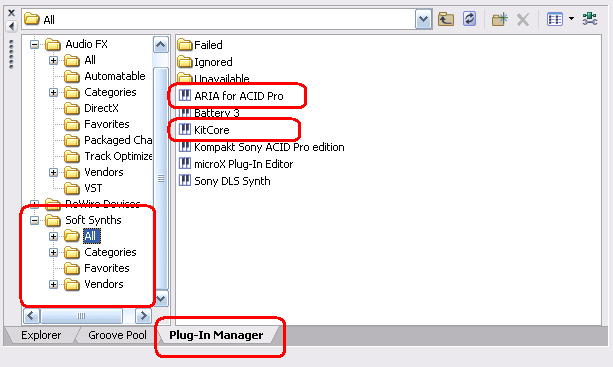Select the Audio FX folder
Screen dimensions: 613x367
[x=86, y=44]
